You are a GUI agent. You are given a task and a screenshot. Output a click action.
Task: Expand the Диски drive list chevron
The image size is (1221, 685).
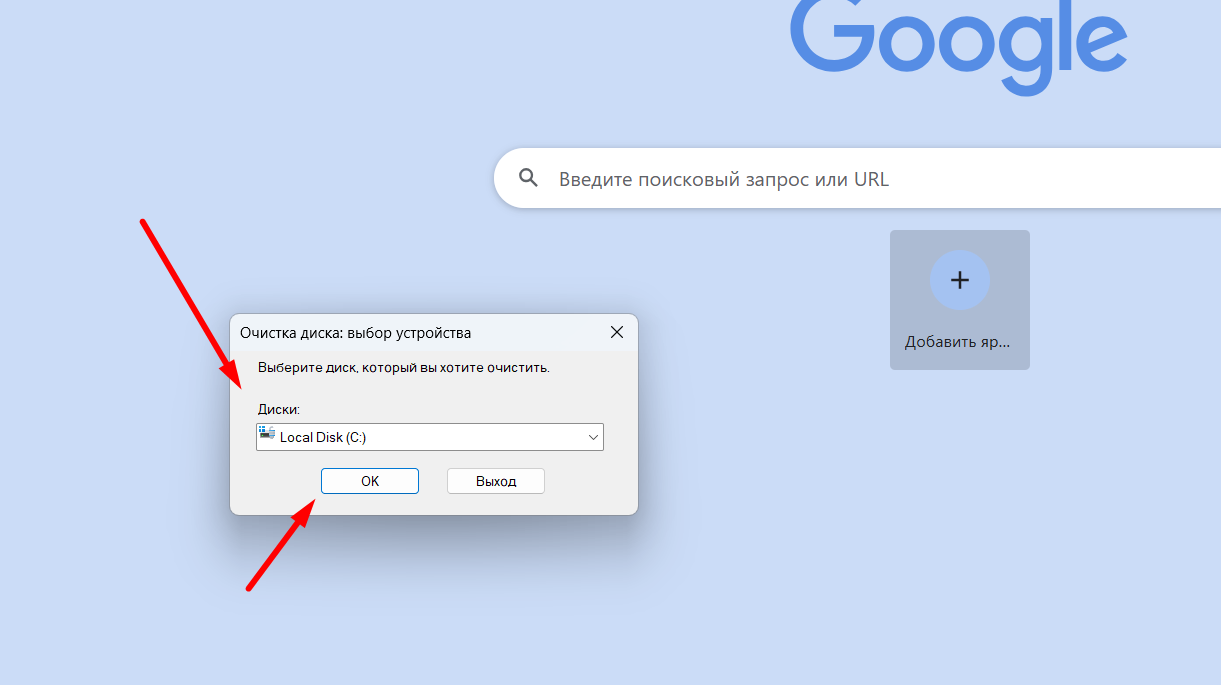tap(593, 437)
